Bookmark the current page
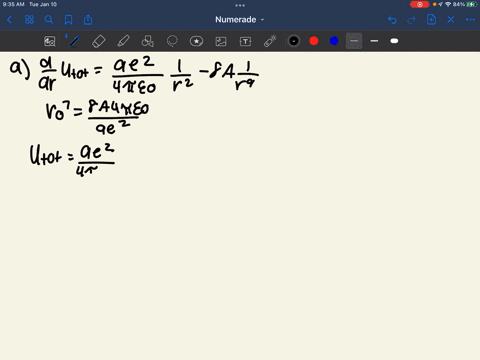Image resolution: width=480 pixels, height=360 pixels. pos(68,20)
